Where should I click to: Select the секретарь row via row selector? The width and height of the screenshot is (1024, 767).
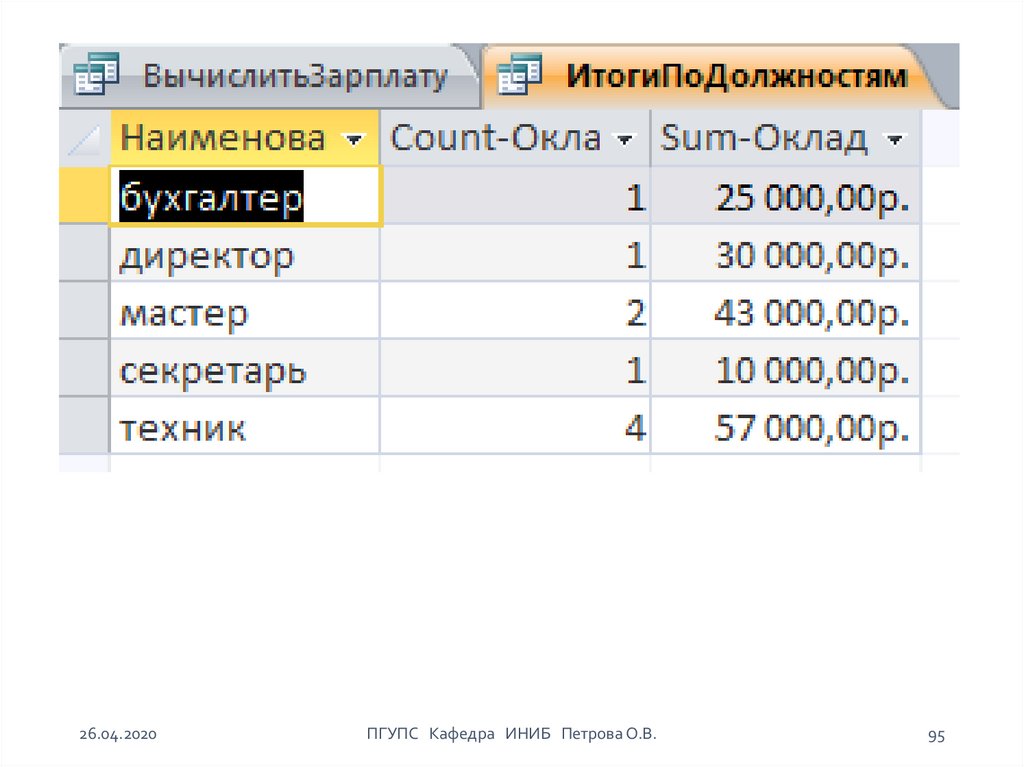click(84, 370)
